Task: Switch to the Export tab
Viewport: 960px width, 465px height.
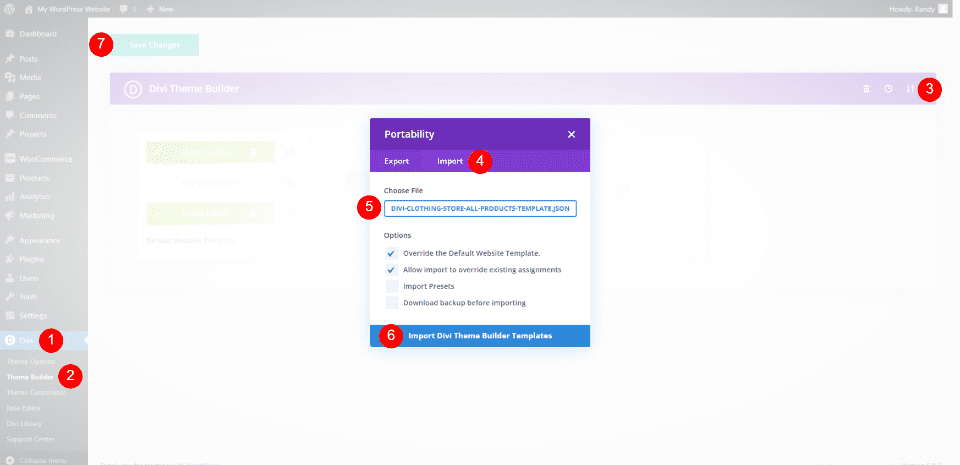Action: [397, 162]
